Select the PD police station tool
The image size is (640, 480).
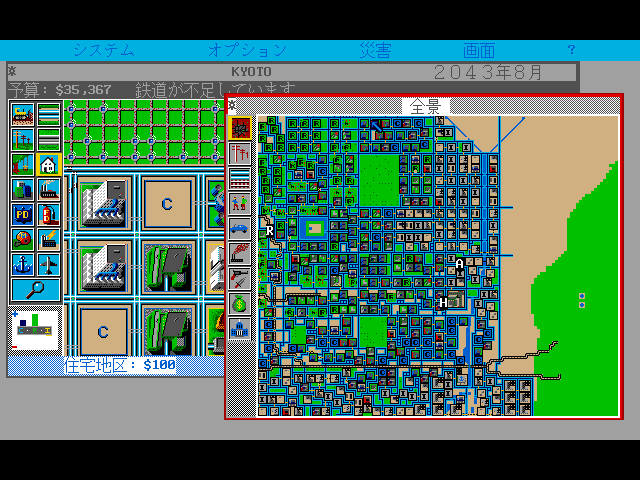click(23, 215)
